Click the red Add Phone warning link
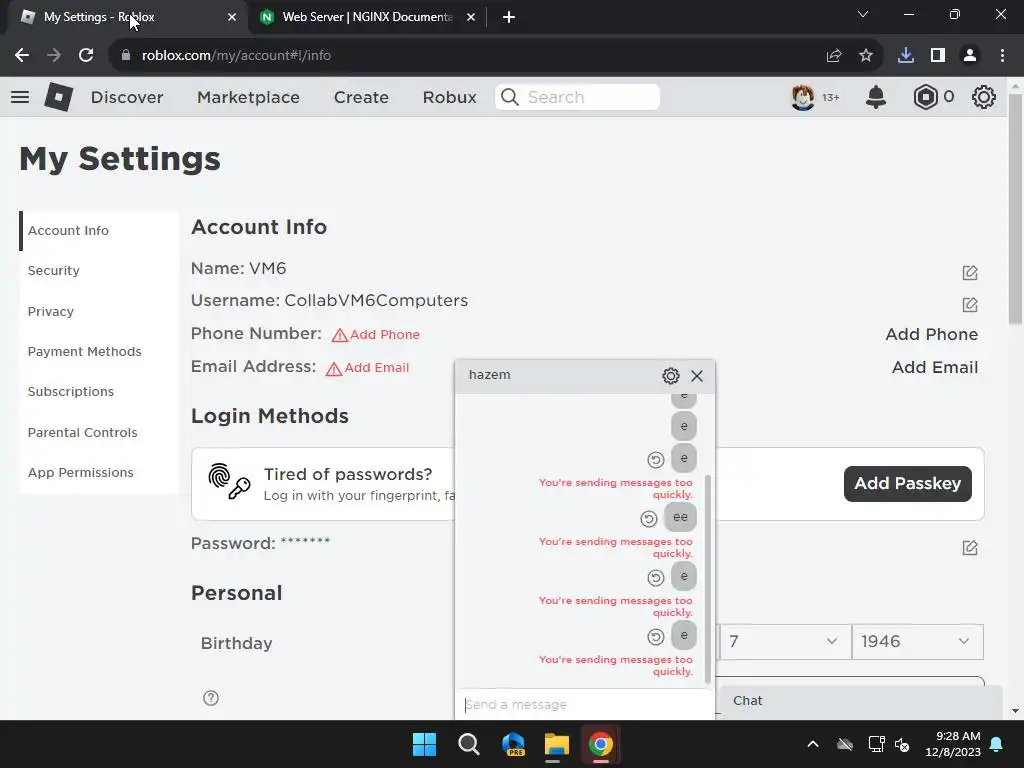 click(376, 334)
